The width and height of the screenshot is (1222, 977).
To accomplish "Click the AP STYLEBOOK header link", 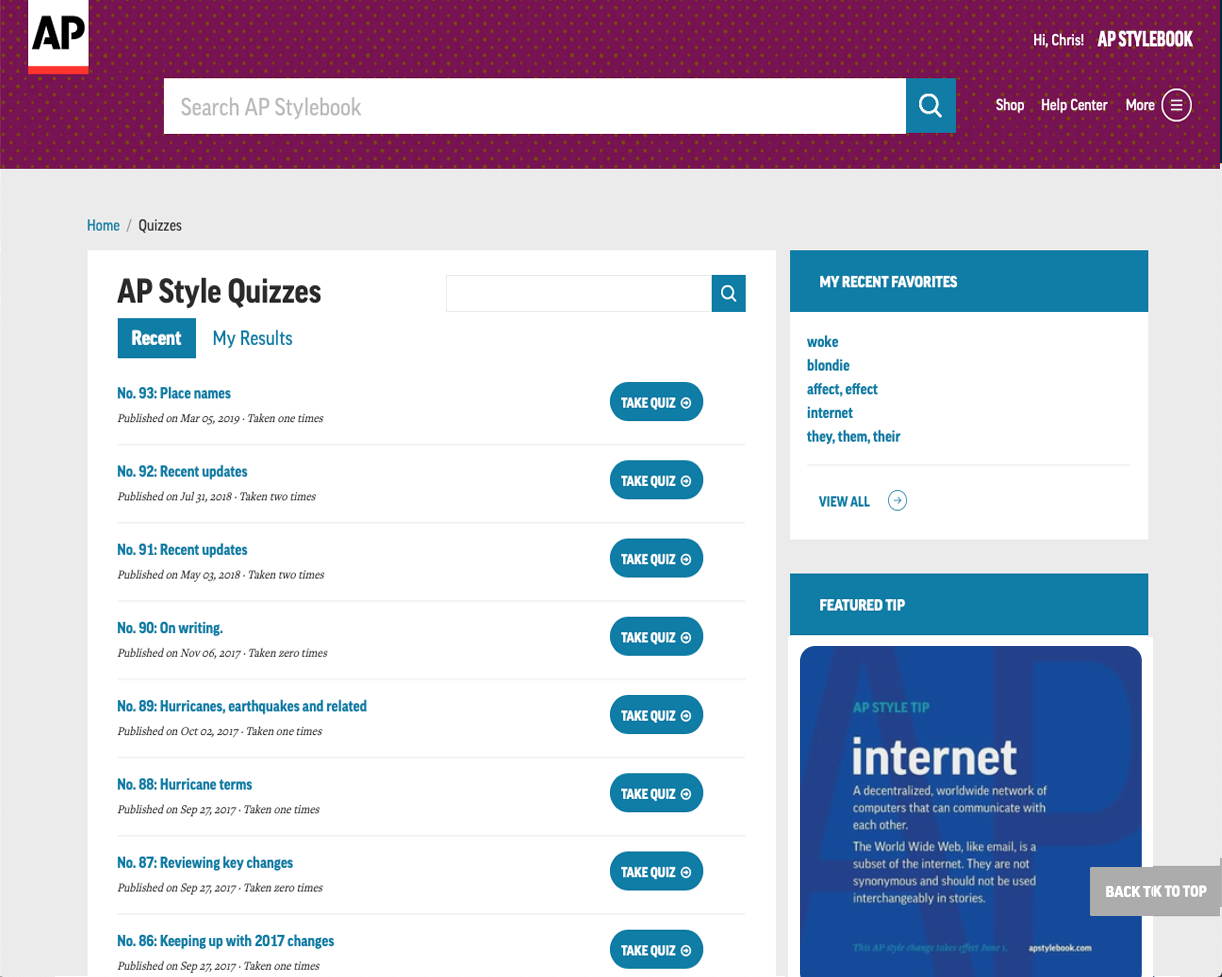I will click(x=1145, y=40).
